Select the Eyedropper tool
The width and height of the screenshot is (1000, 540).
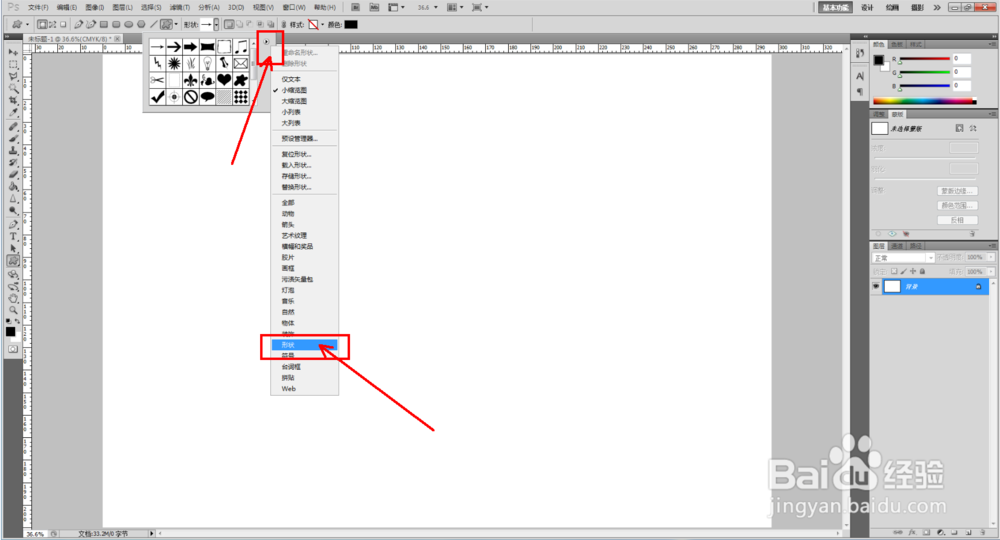(13, 113)
